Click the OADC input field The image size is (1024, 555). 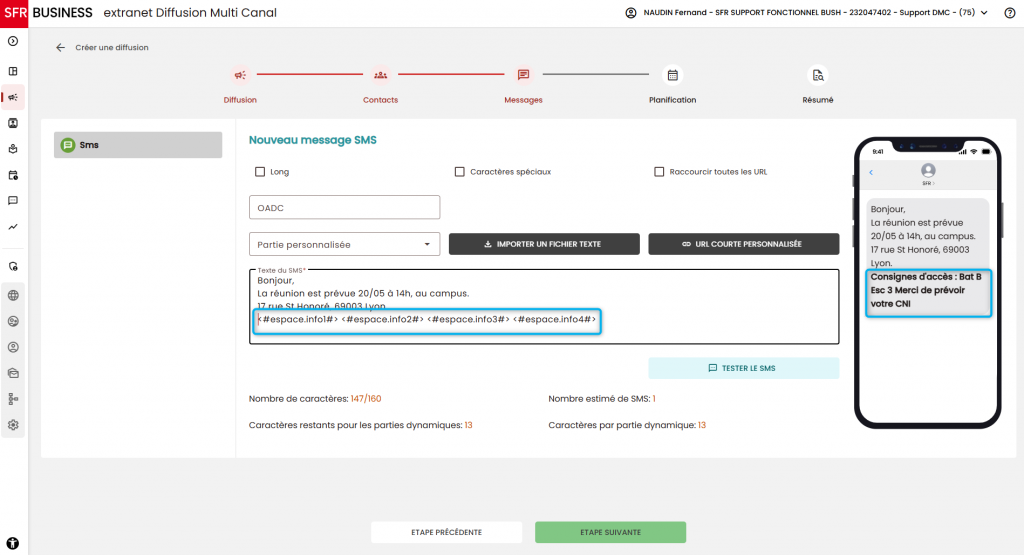tap(344, 208)
